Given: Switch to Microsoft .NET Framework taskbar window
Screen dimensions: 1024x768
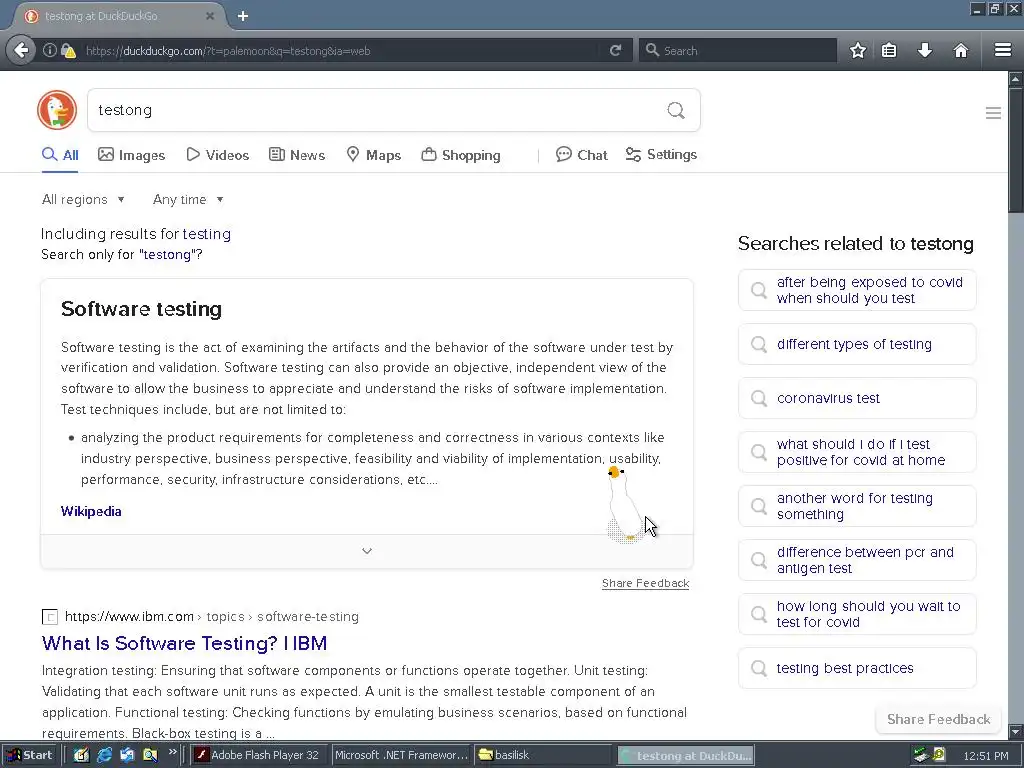Looking at the screenshot, I should [401, 755].
